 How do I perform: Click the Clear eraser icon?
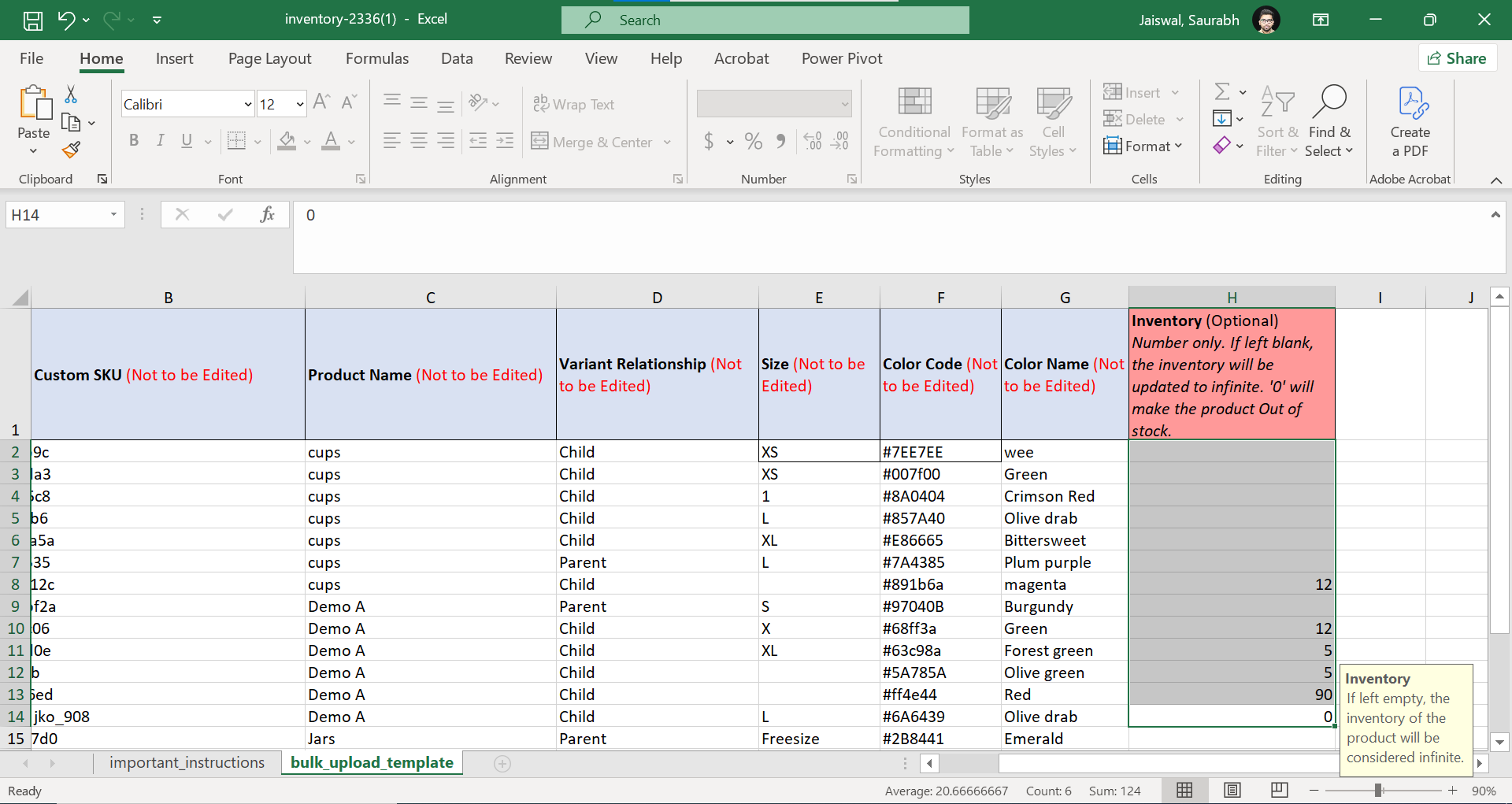[x=1222, y=146]
